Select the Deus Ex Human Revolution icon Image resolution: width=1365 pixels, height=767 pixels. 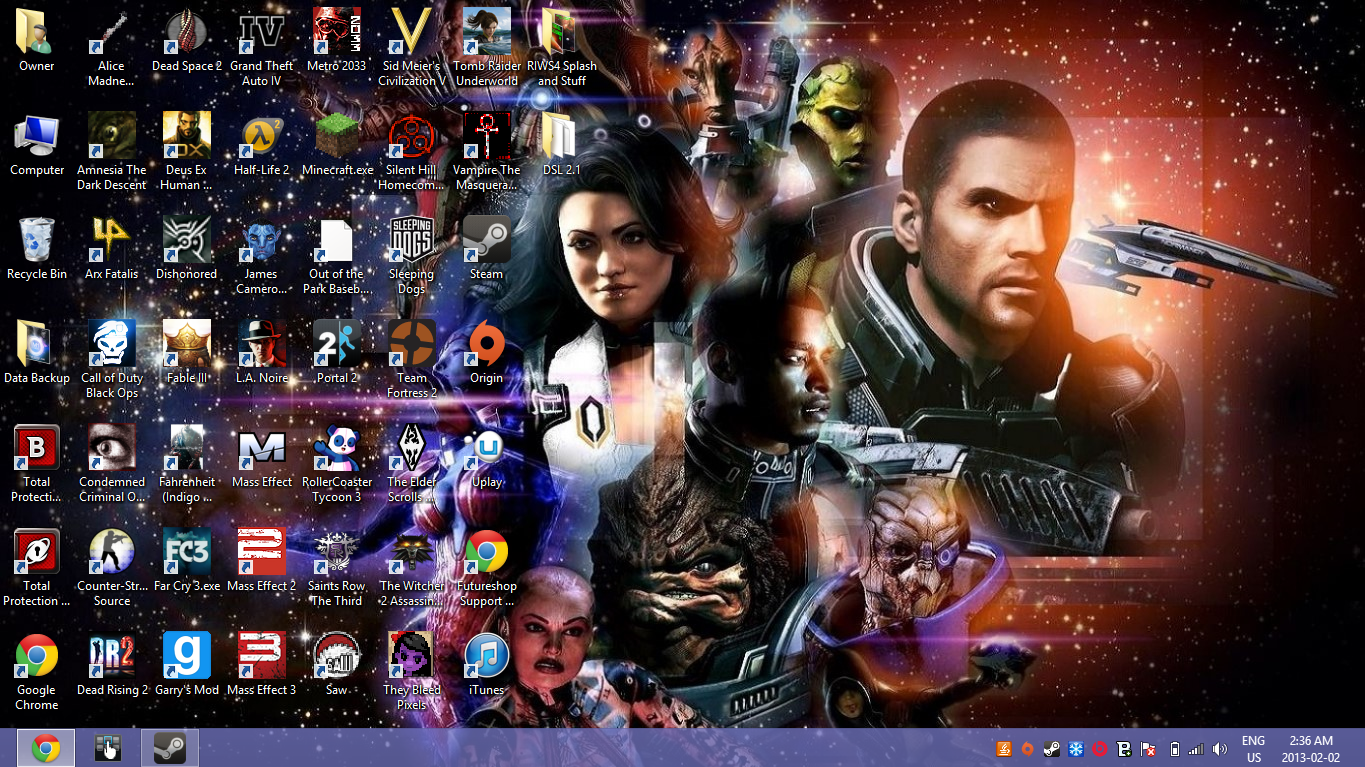click(187, 153)
